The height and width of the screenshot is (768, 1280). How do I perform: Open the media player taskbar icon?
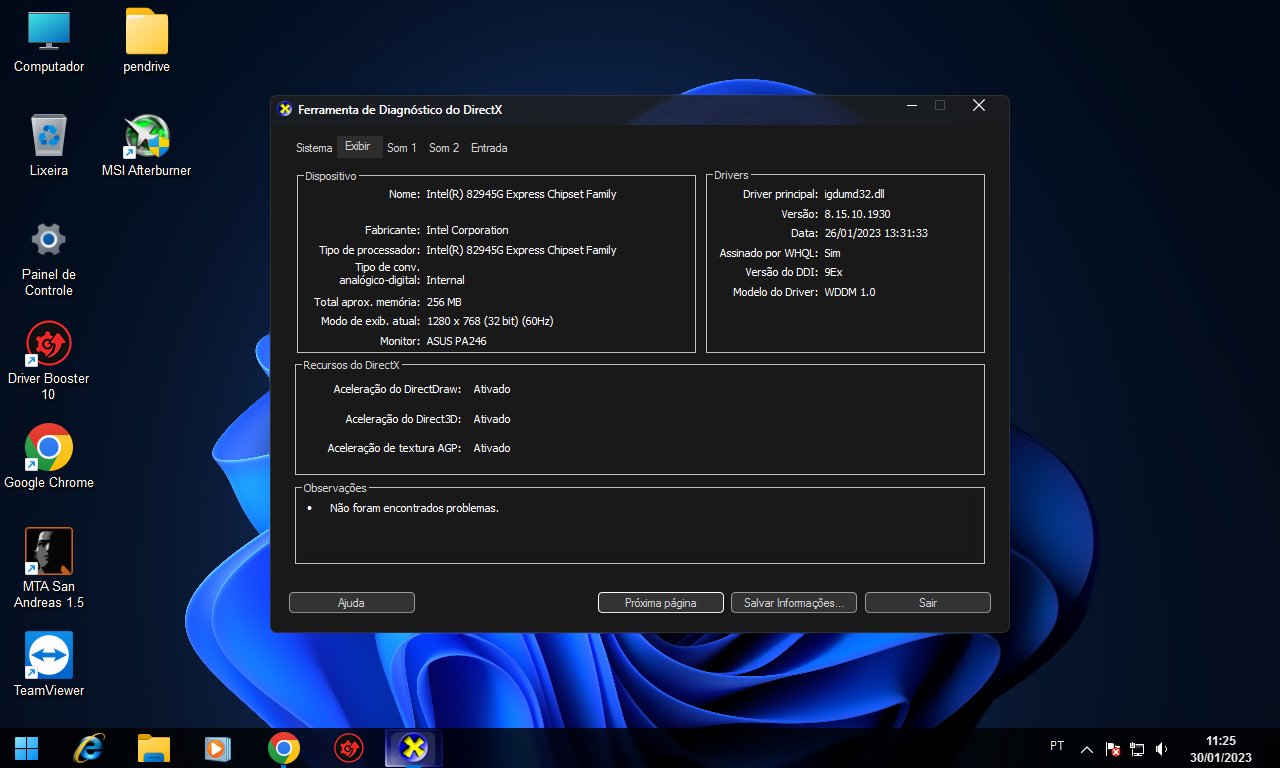[x=218, y=748]
